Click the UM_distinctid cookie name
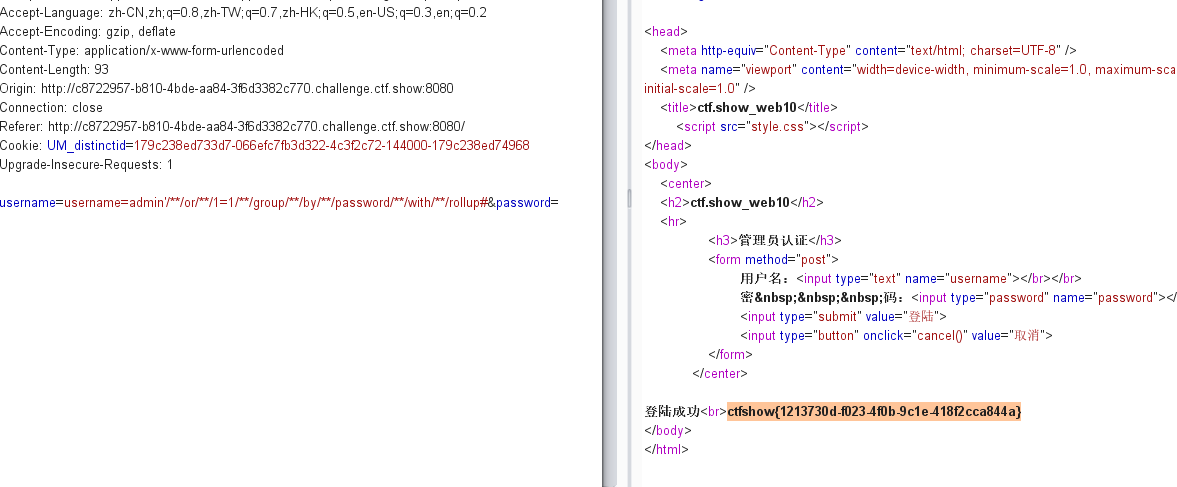The height and width of the screenshot is (487, 1177). [x=86, y=146]
